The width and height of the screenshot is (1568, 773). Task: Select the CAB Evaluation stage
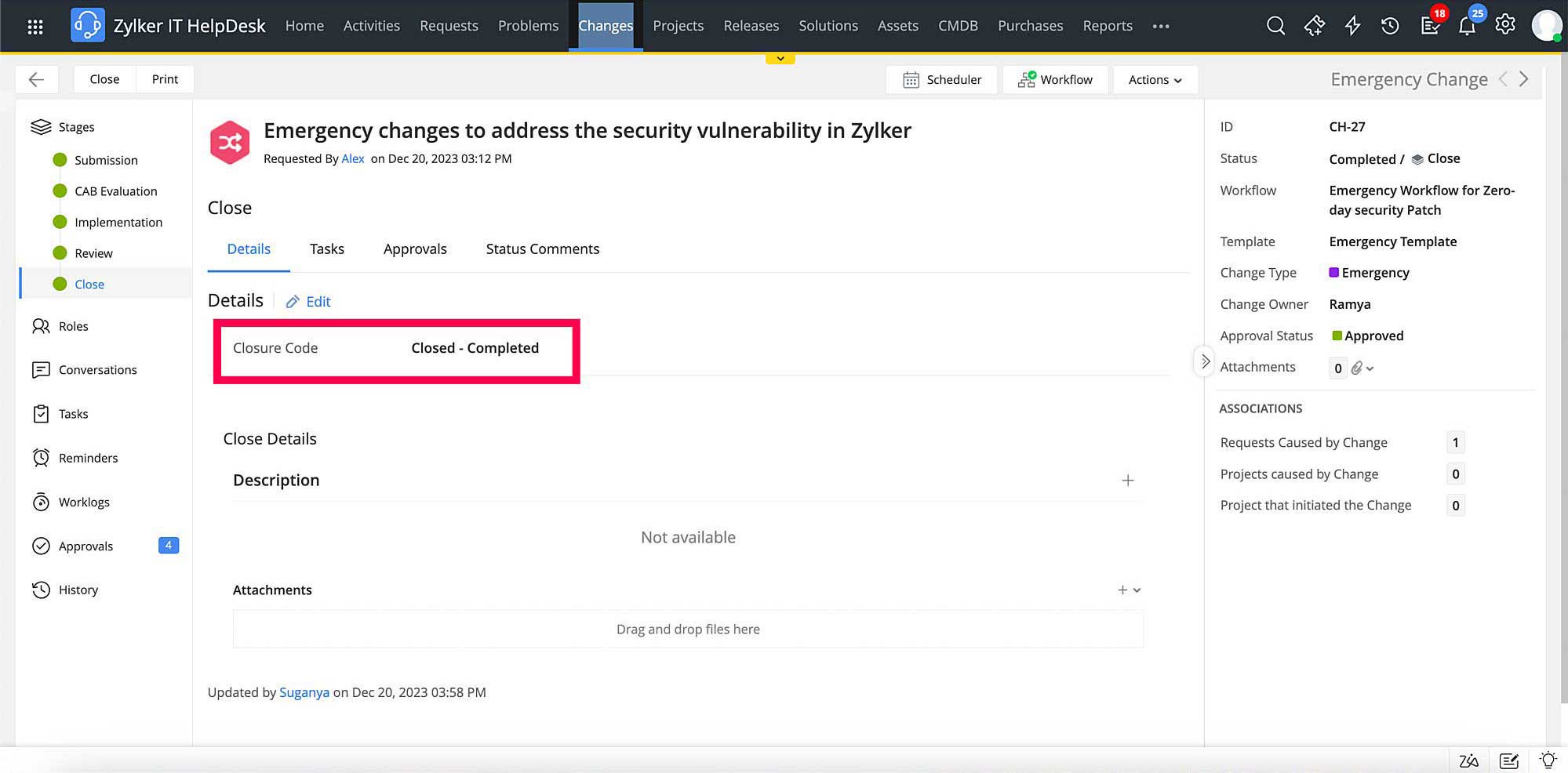tap(115, 191)
